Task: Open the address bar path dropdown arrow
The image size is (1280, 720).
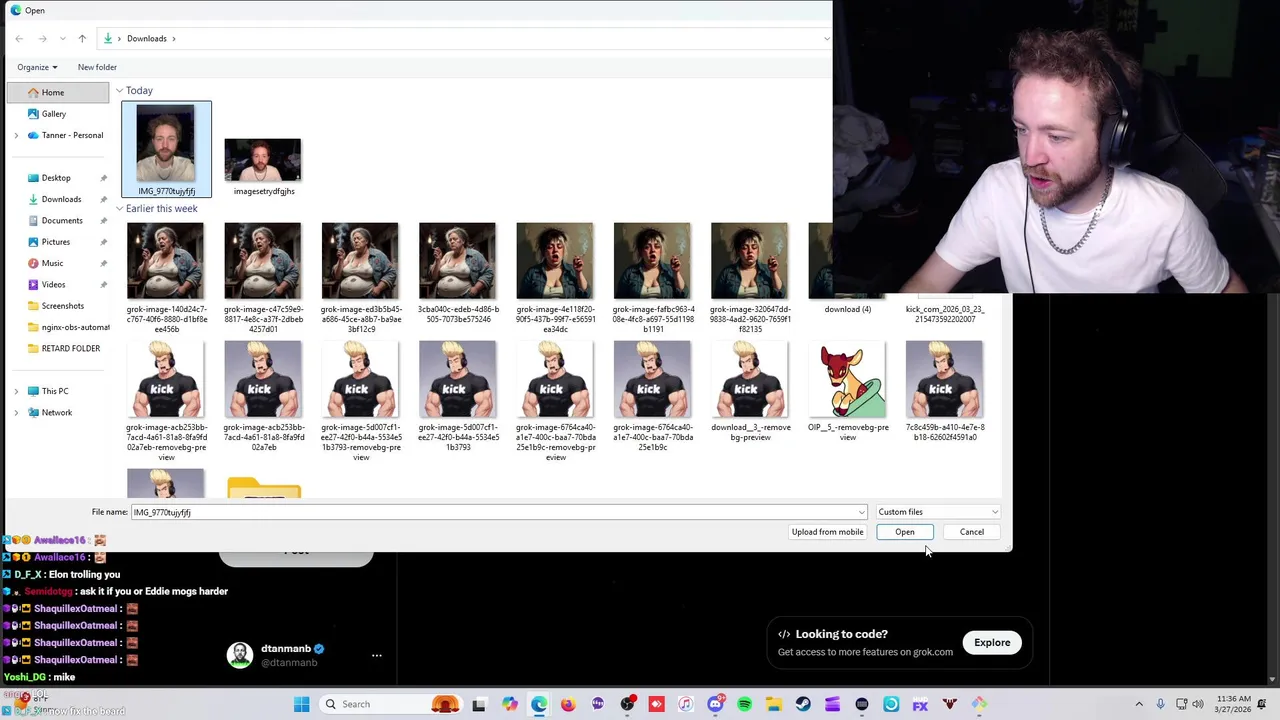Action: click(x=826, y=38)
